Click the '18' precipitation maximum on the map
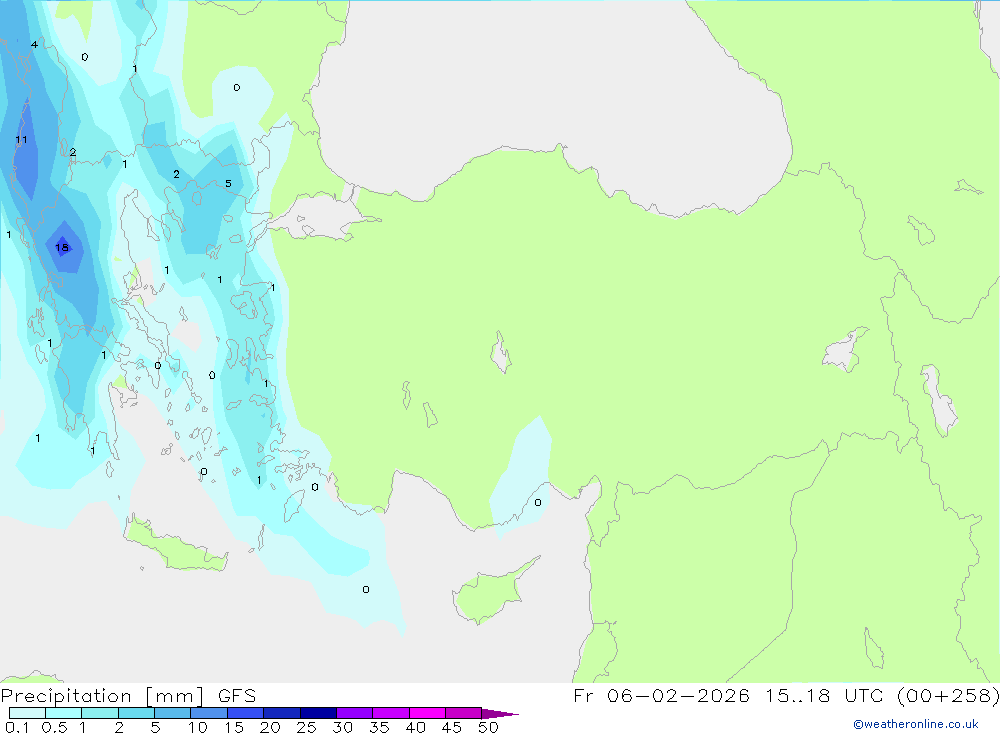The width and height of the screenshot is (1000, 733). [62, 248]
